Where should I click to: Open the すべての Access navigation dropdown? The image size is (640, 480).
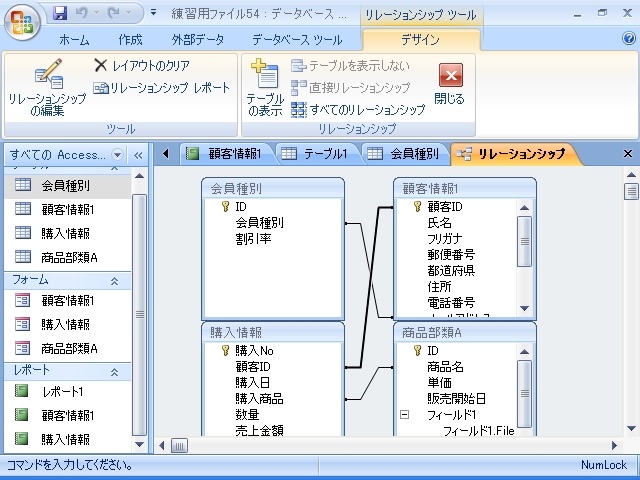pyautogui.click(x=118, y=155)
